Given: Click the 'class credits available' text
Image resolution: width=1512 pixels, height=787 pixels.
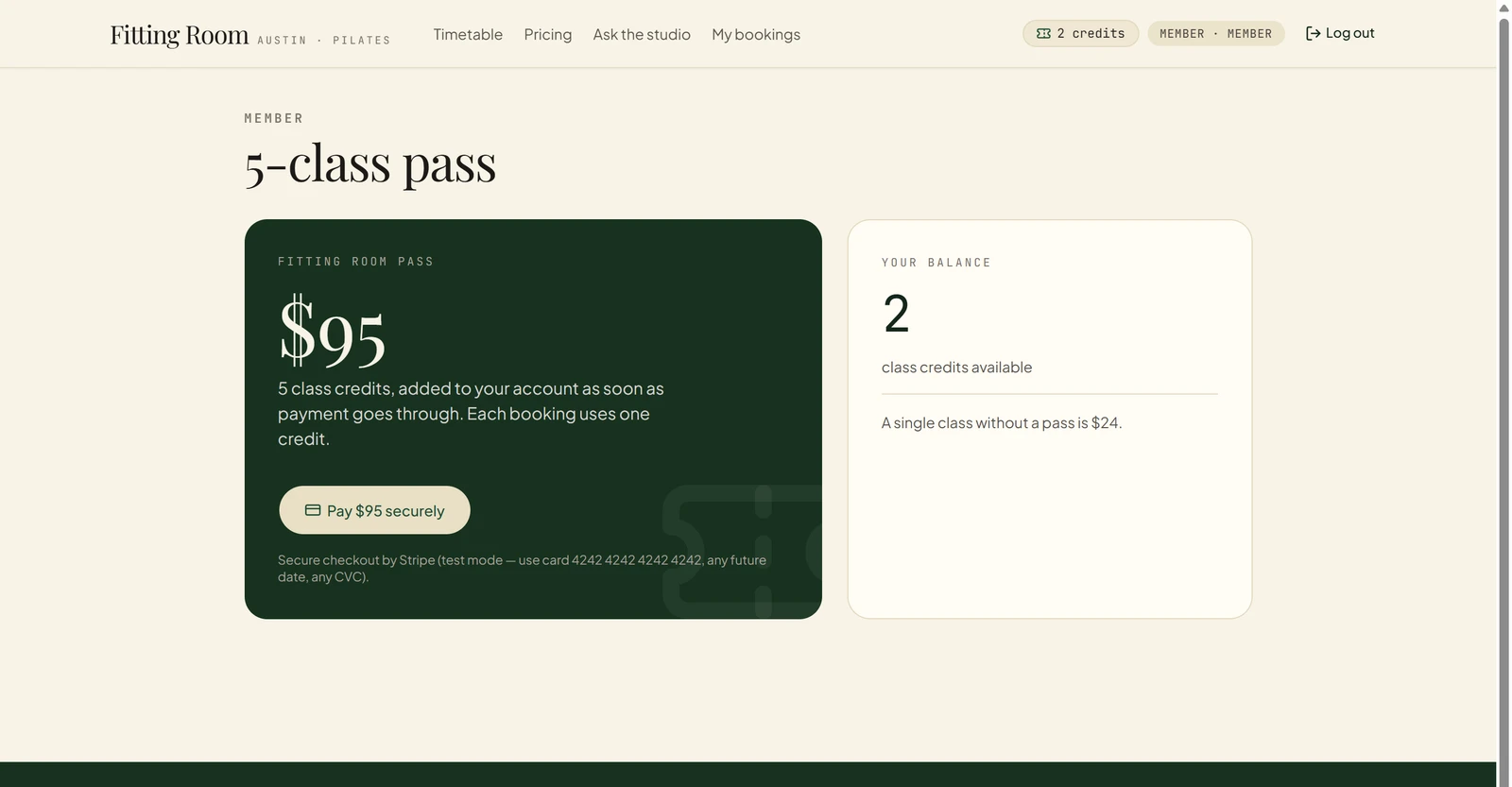Looking at the screenshot, I should tap(956, 368).
